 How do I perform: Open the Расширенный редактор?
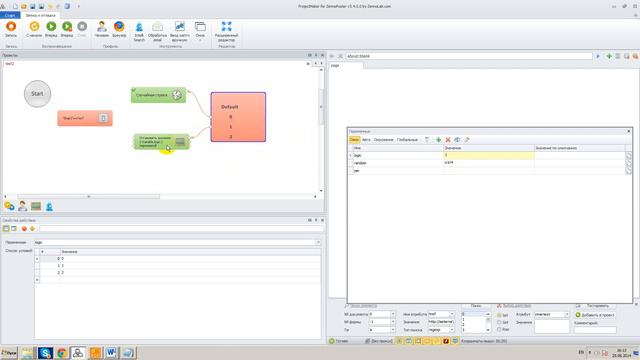227,31
